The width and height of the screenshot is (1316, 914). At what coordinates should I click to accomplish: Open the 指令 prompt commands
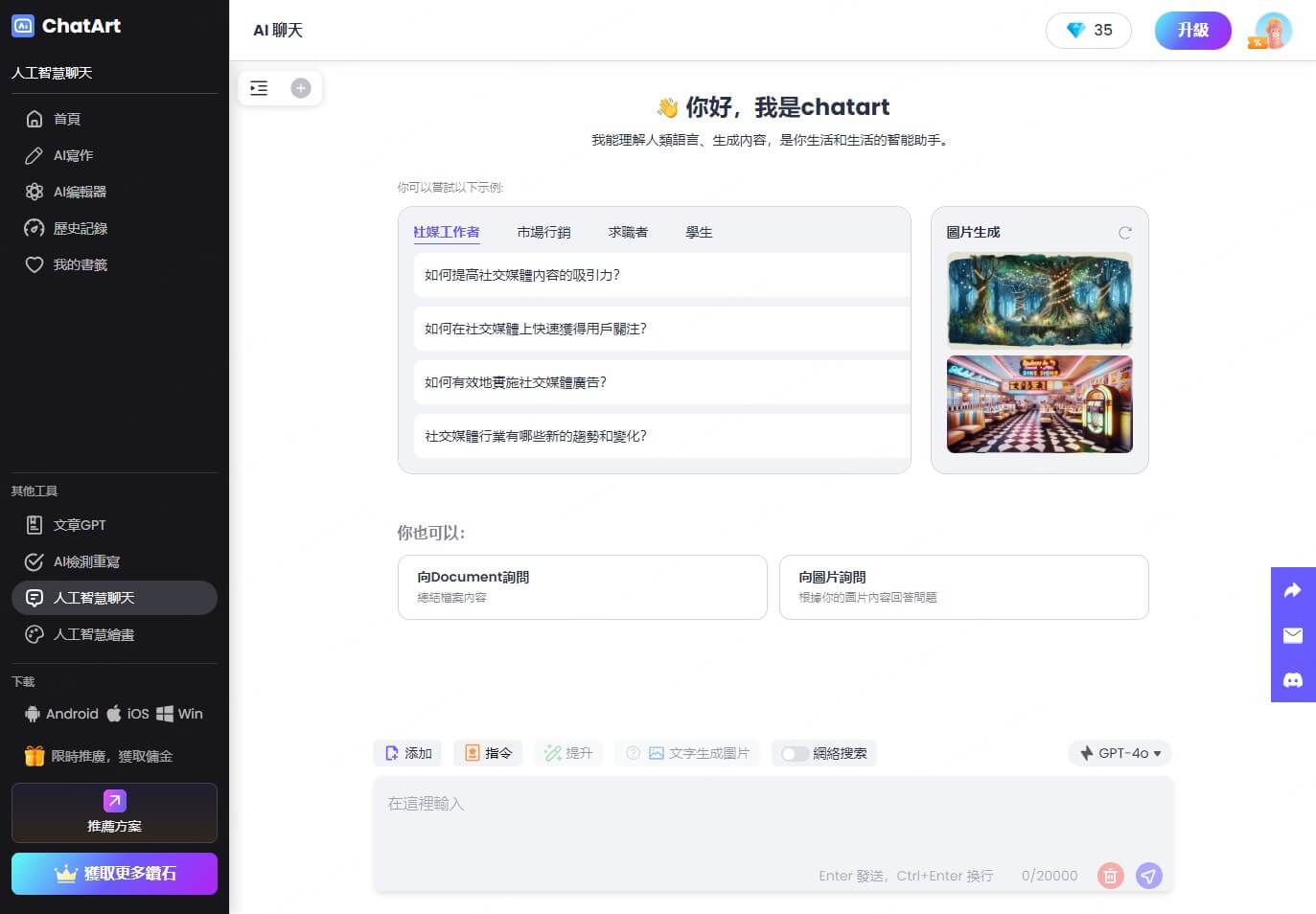click(x=488, y=753)
